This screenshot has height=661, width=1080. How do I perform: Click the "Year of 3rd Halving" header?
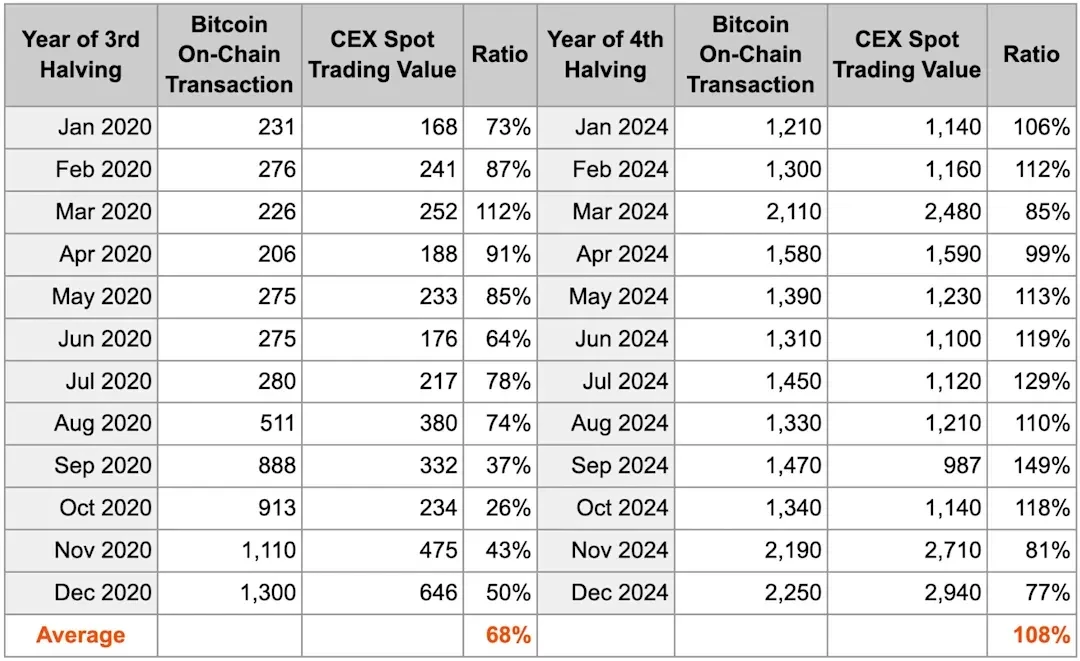80,55
